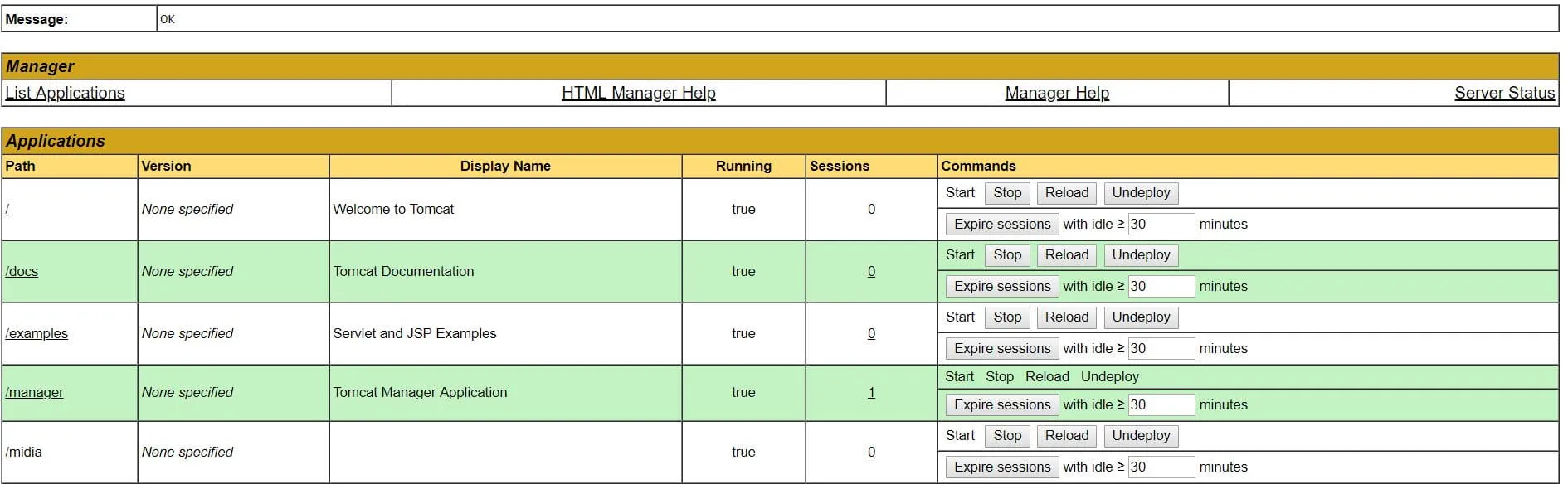Viewport: 1568px width, 489px height.
Task: Open the /examples path link
Action: (37, 334)
